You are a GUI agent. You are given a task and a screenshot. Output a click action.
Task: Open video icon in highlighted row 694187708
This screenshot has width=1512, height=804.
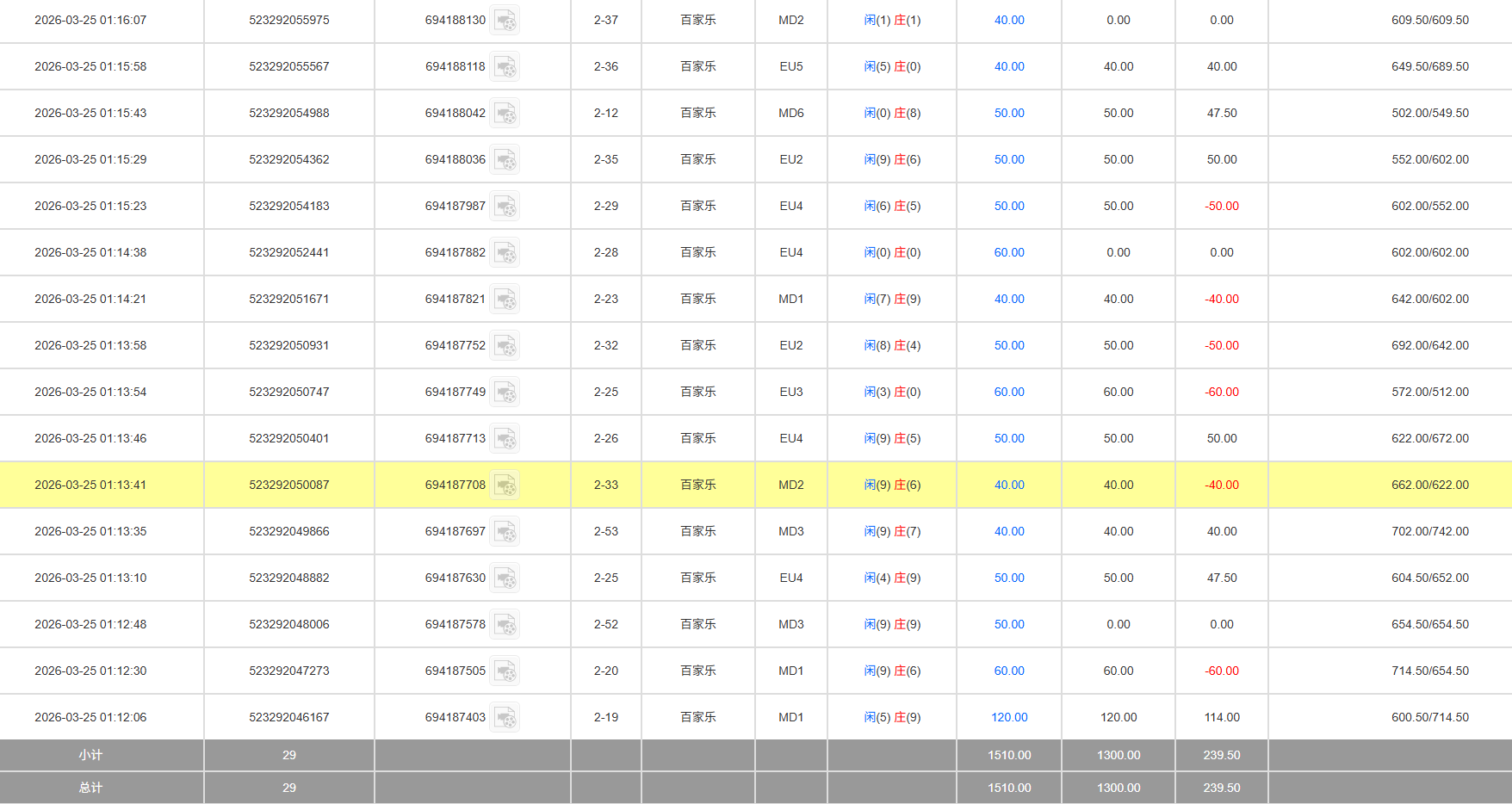click(505, 485)
